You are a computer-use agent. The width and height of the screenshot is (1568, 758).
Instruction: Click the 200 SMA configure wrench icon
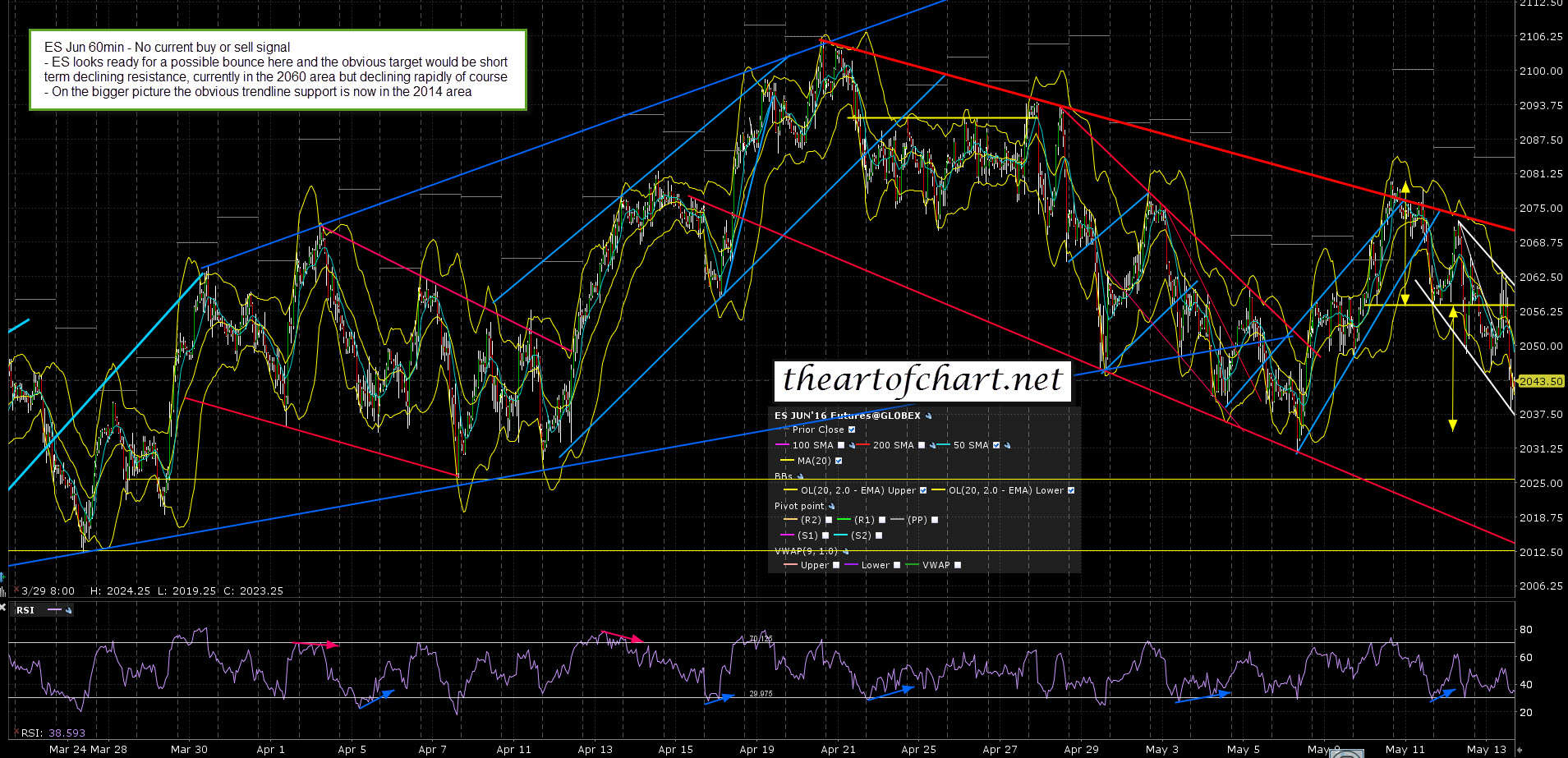(932, 446)
